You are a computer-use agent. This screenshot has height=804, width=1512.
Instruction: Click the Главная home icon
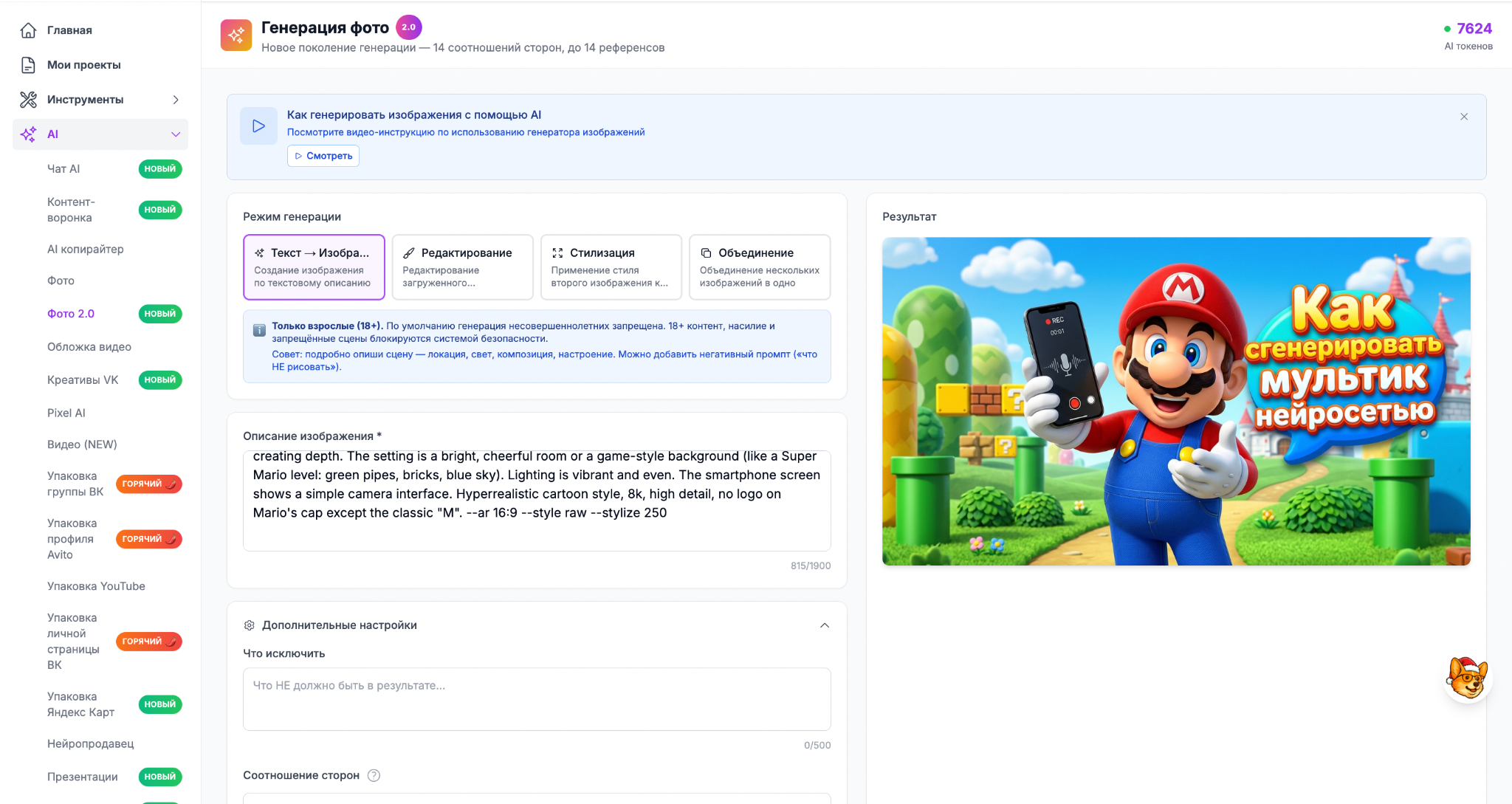click(x=28, y=30)
